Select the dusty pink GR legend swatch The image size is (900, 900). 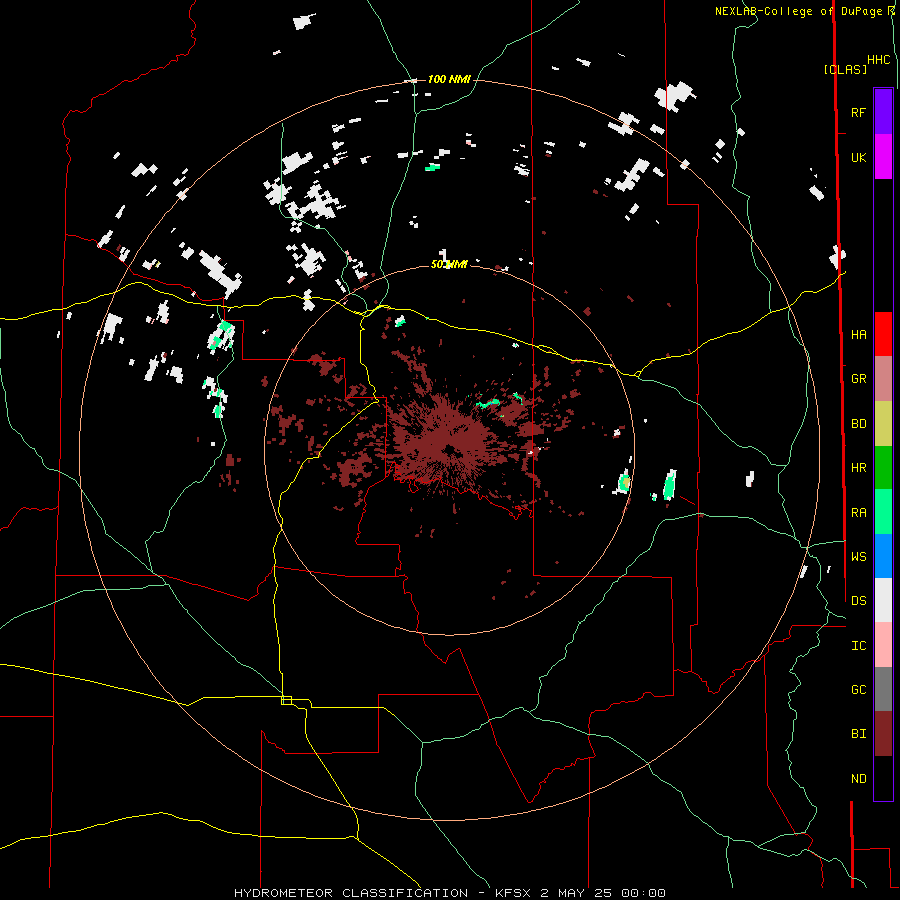(x=883, y=379)
